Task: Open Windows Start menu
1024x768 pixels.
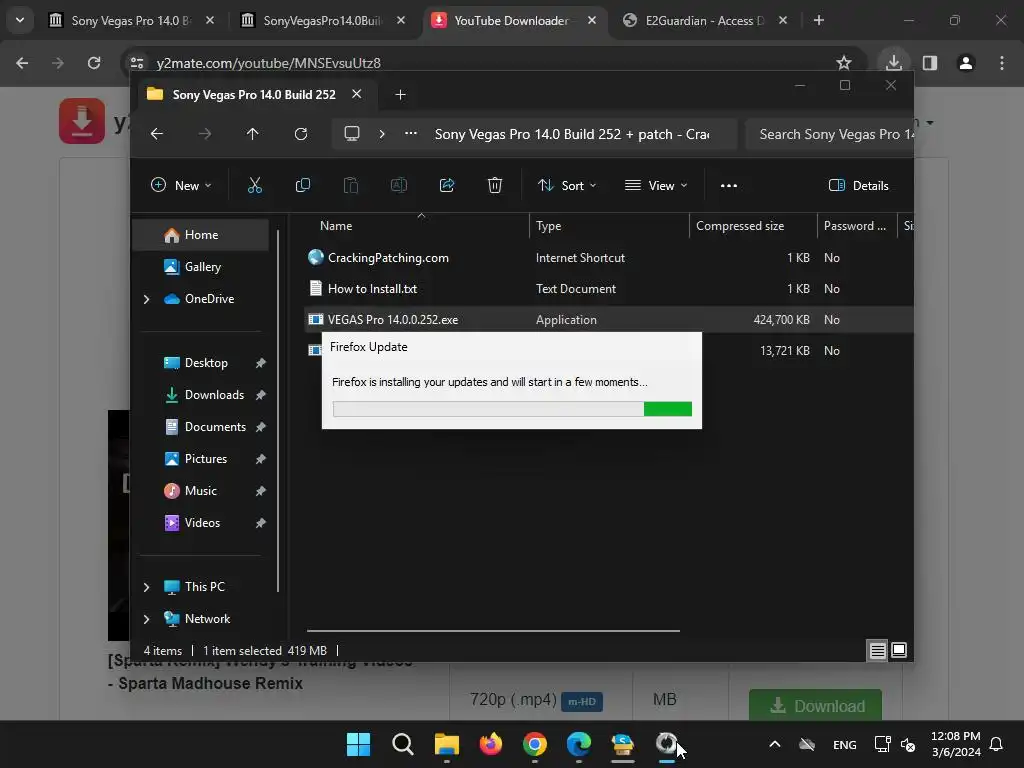Action: [x=358, y=744]
